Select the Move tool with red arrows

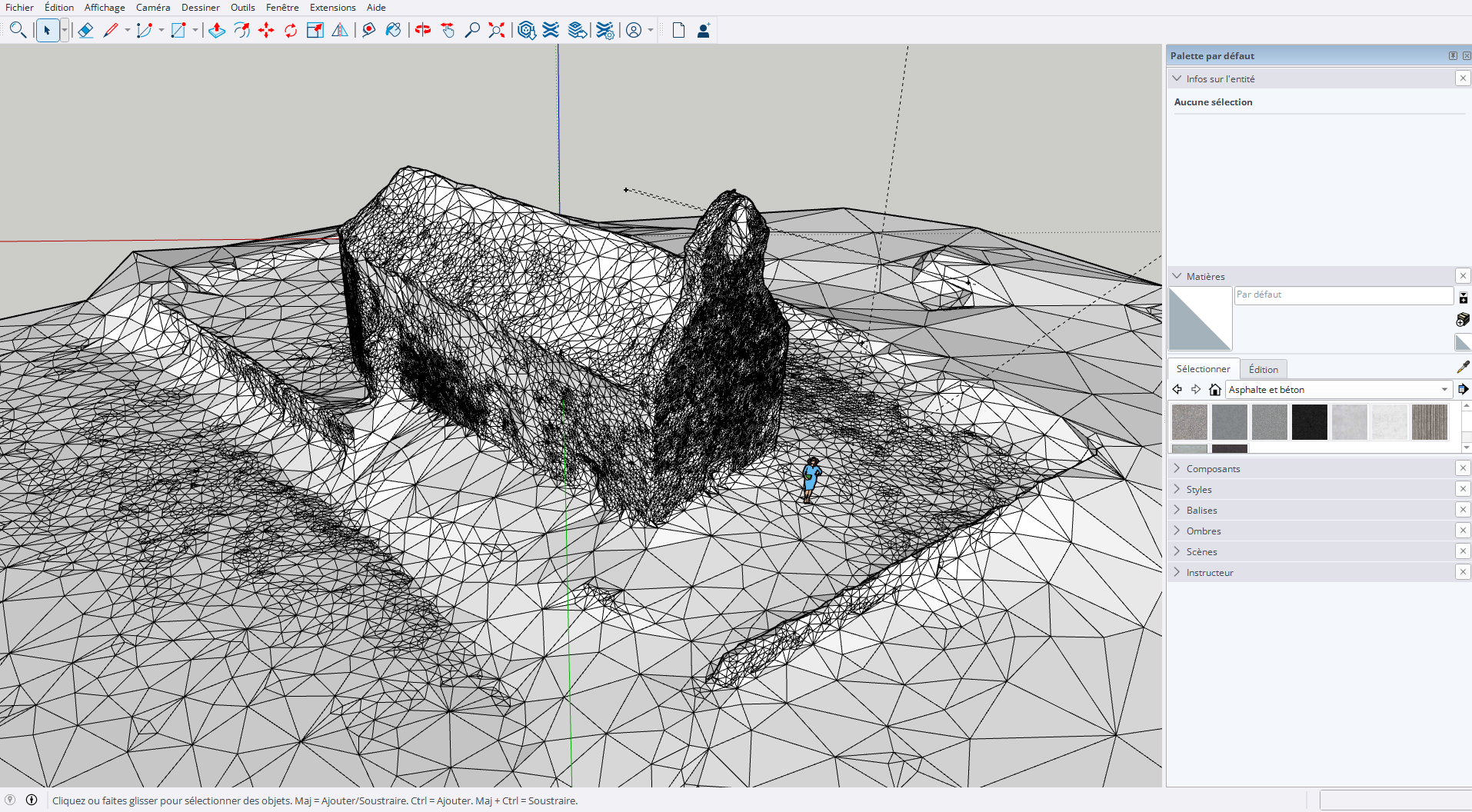[266, 30]
